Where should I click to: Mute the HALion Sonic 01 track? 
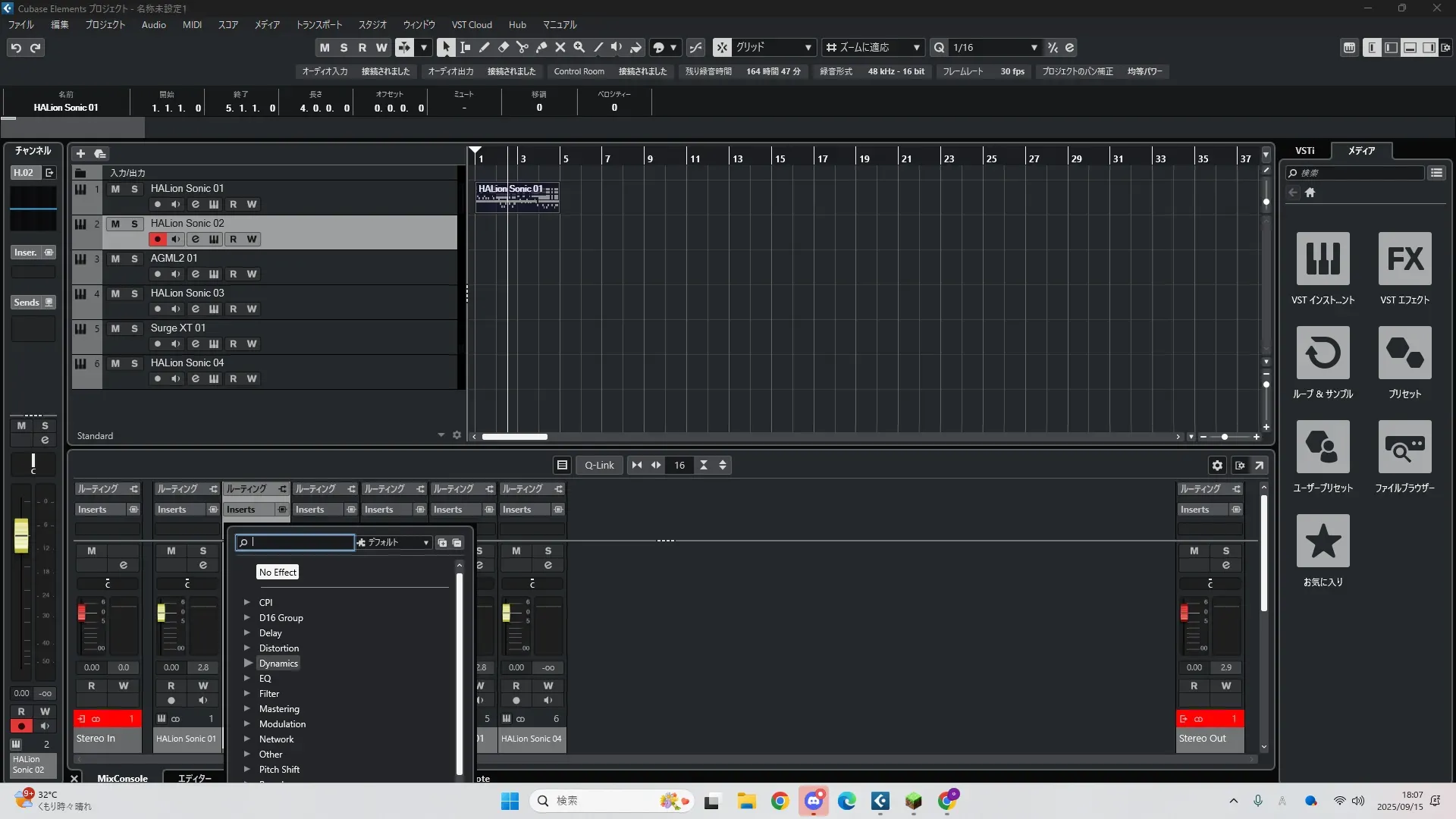[x=115, y=189]
